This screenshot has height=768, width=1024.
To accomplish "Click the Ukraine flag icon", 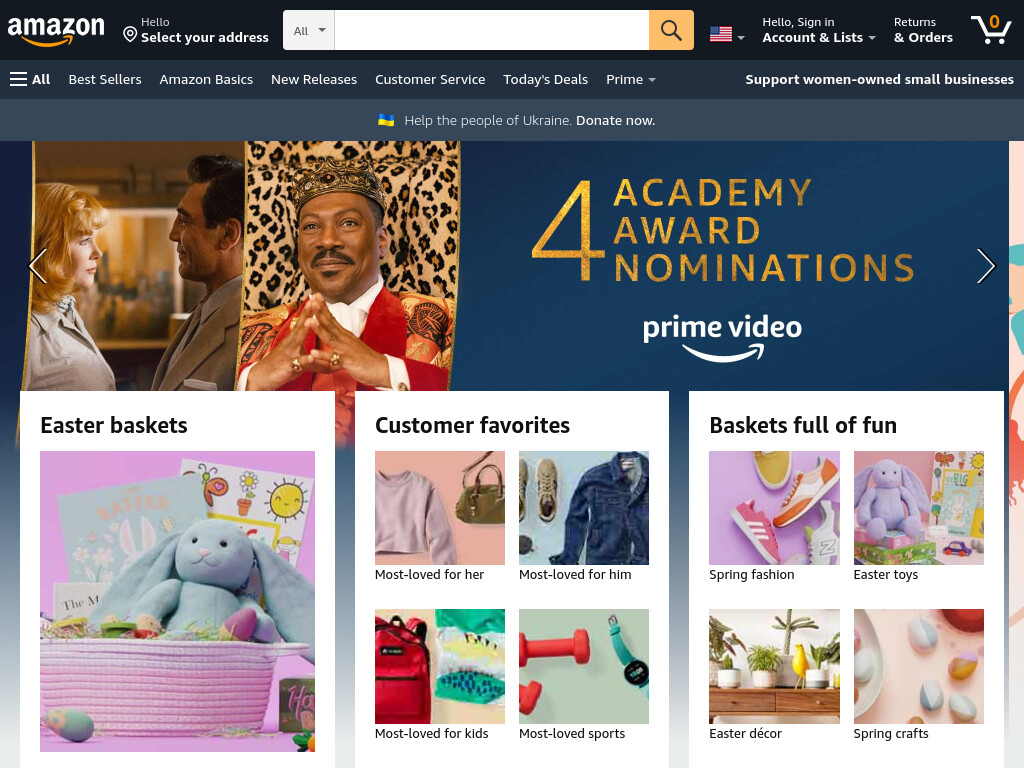I will (386, 120).
